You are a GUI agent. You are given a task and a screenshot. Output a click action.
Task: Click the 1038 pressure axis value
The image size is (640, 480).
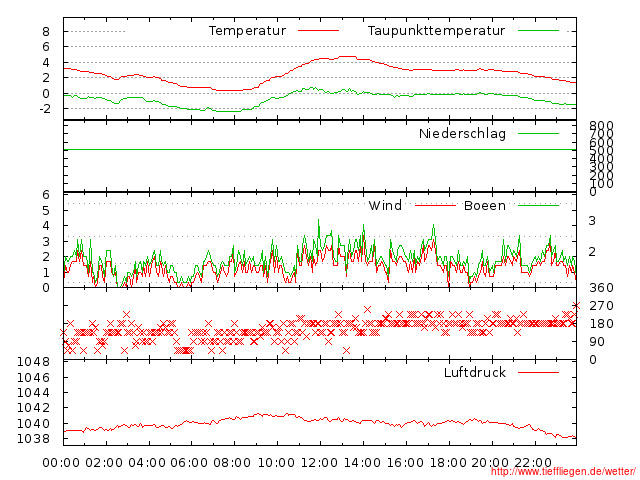(33, 439)
